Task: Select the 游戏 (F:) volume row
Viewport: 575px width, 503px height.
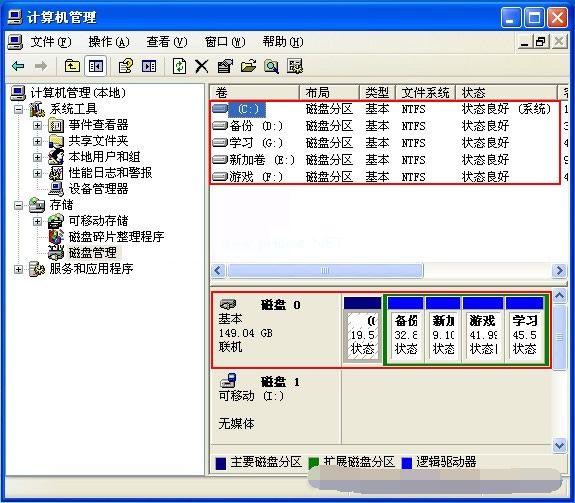Action: 385,177
